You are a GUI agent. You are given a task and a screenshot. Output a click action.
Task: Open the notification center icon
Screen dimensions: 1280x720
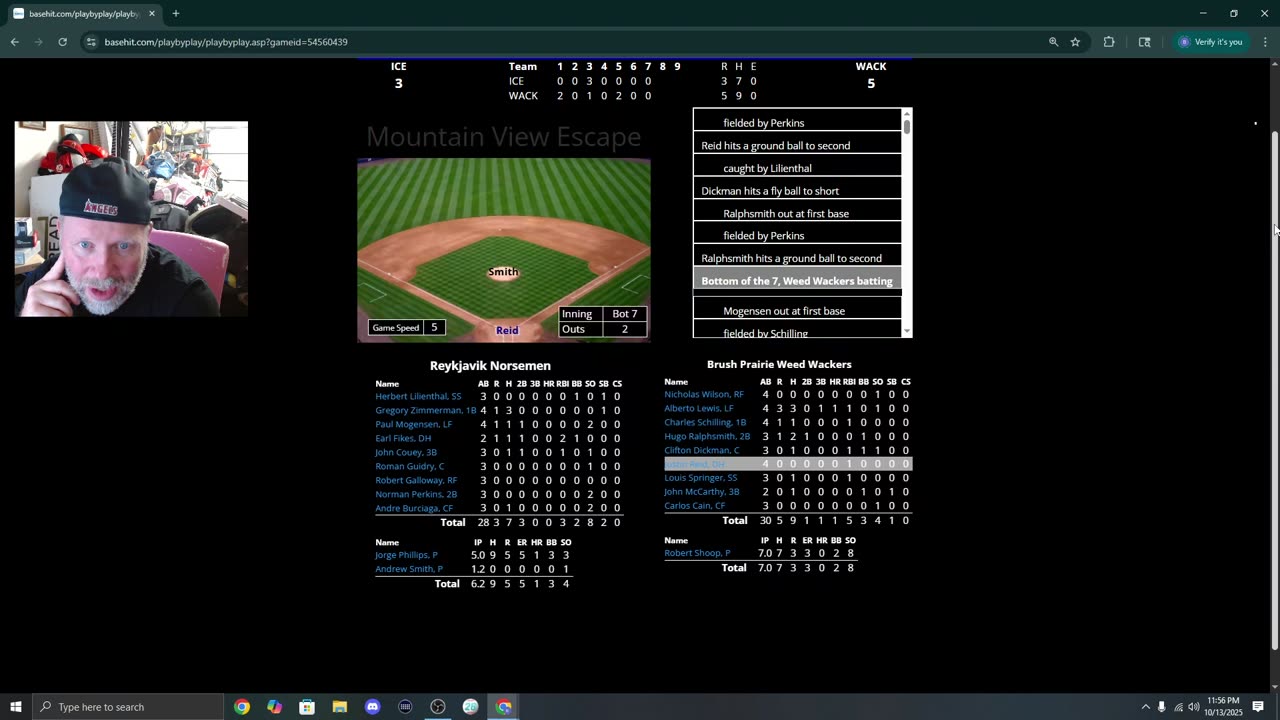pyautogui.click(x=1258, y=707)
